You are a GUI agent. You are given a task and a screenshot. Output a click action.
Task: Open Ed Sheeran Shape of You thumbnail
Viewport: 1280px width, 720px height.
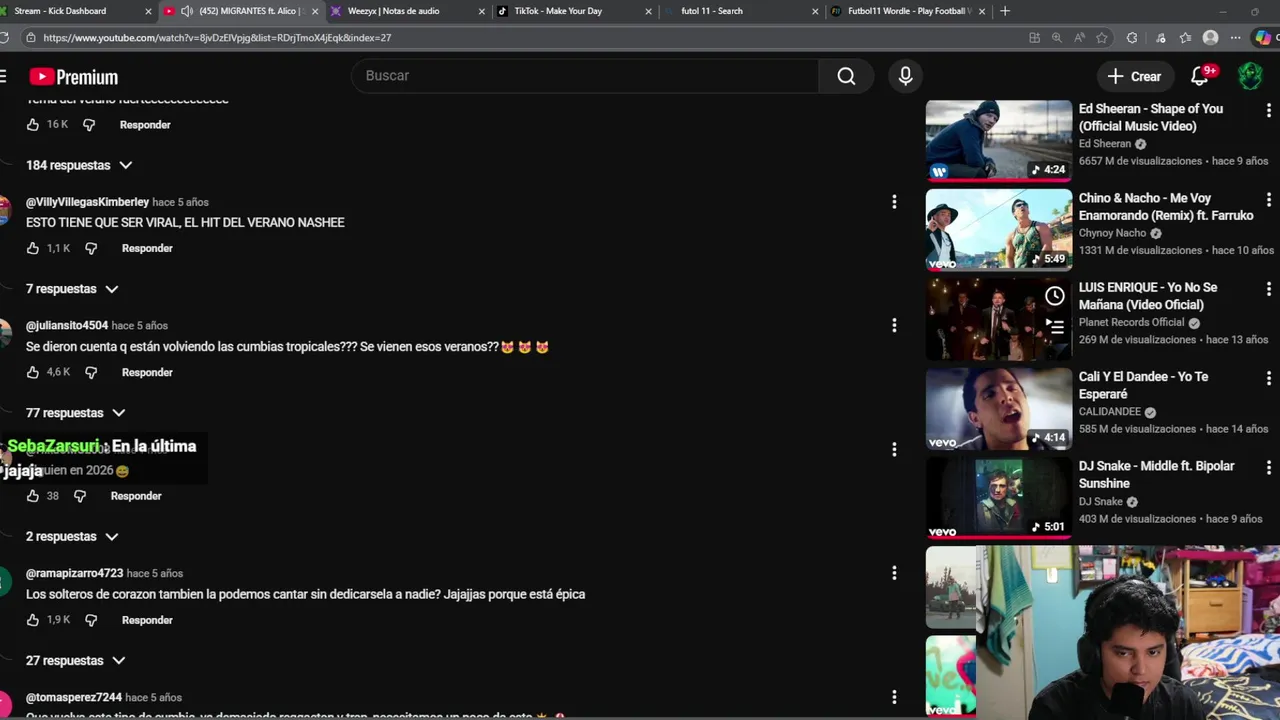coord(999,140)
